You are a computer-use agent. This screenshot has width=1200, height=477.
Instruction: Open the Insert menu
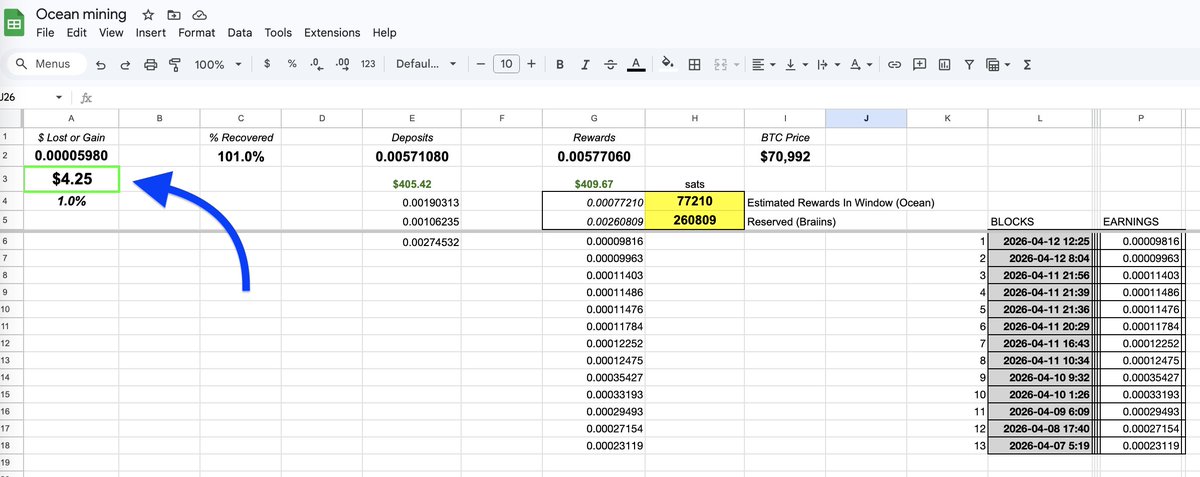(x=151, y=33)
